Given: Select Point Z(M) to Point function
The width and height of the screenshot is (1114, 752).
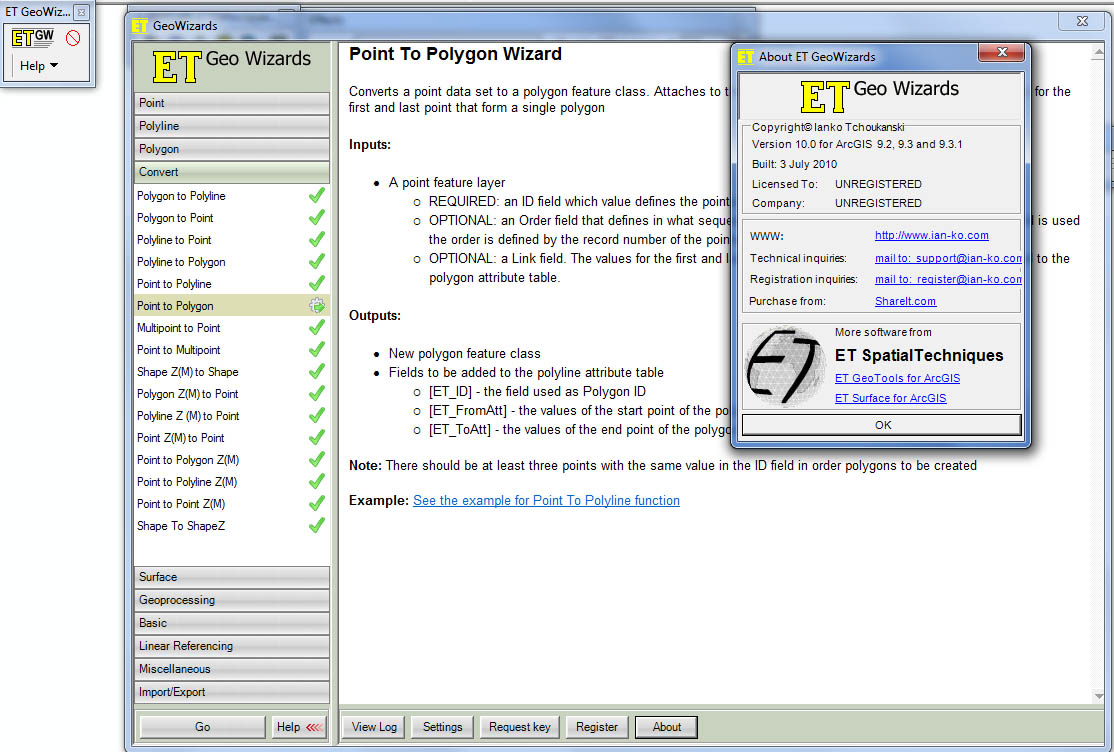Looking at the screenshot, I should pyautogui.click(x=180, y=439).
